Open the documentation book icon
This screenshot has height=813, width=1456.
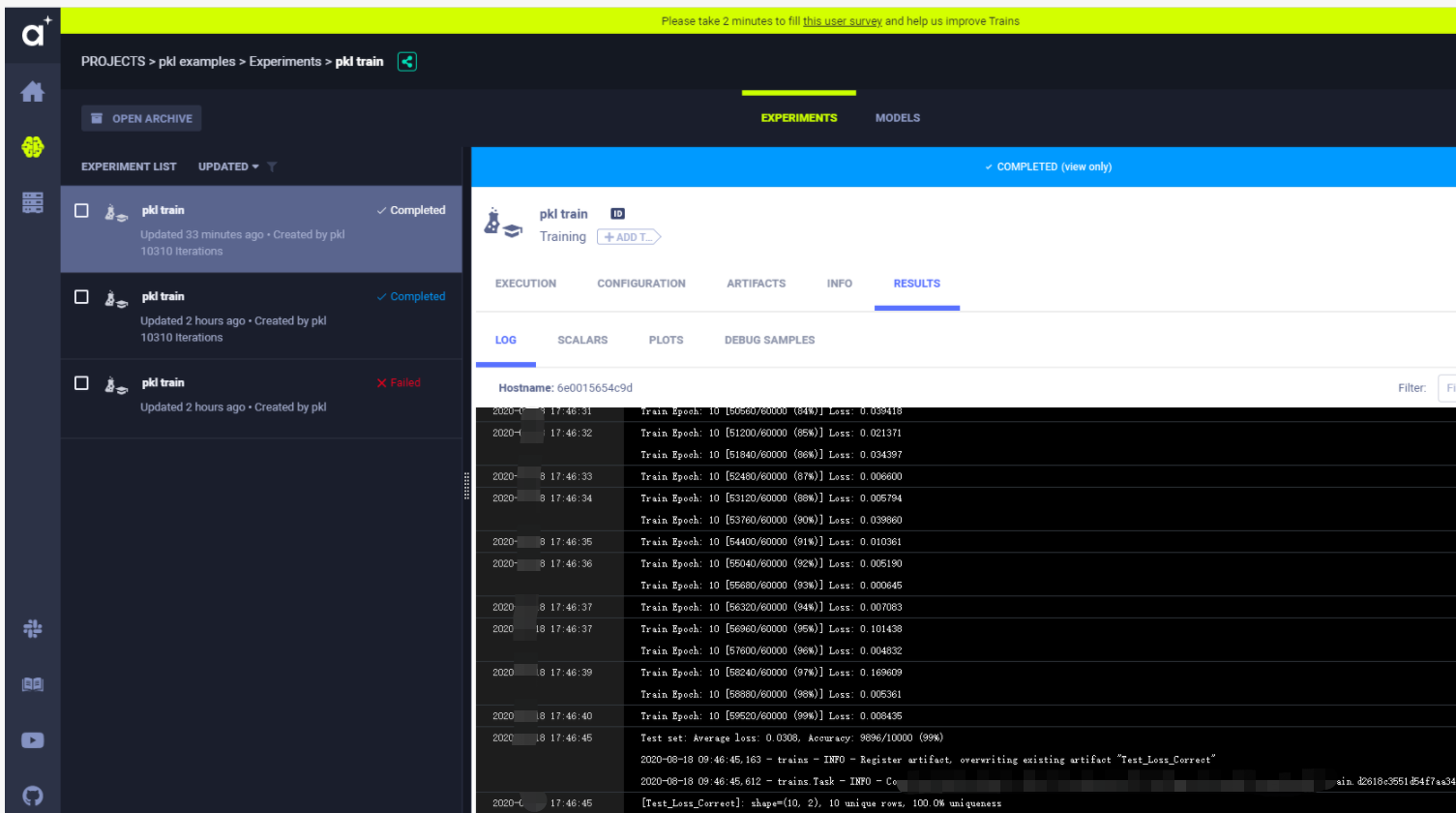click(x=33, y=684)
